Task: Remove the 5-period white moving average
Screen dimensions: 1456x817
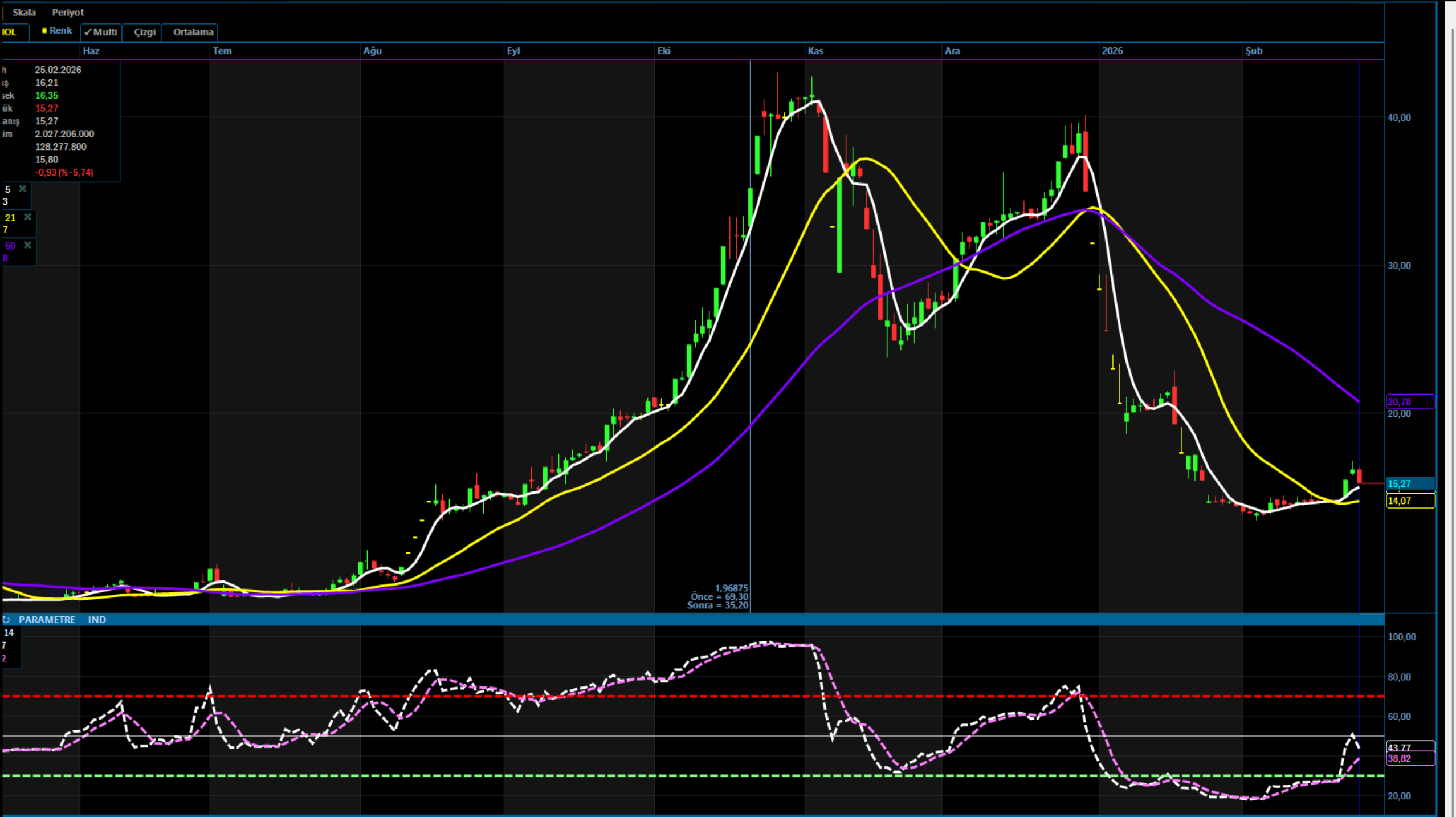Action: click(x=22, y=189)
